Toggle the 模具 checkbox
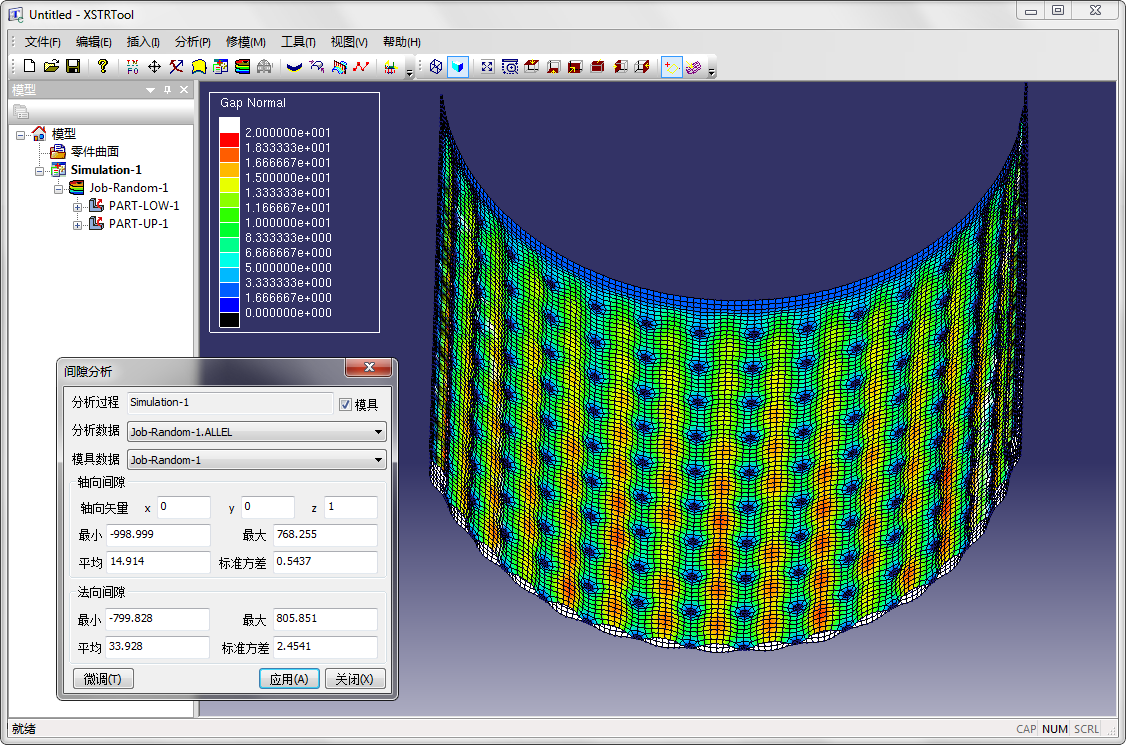Image resolution: width=1126 pixels, height=745 pixels. pos(346,405)
